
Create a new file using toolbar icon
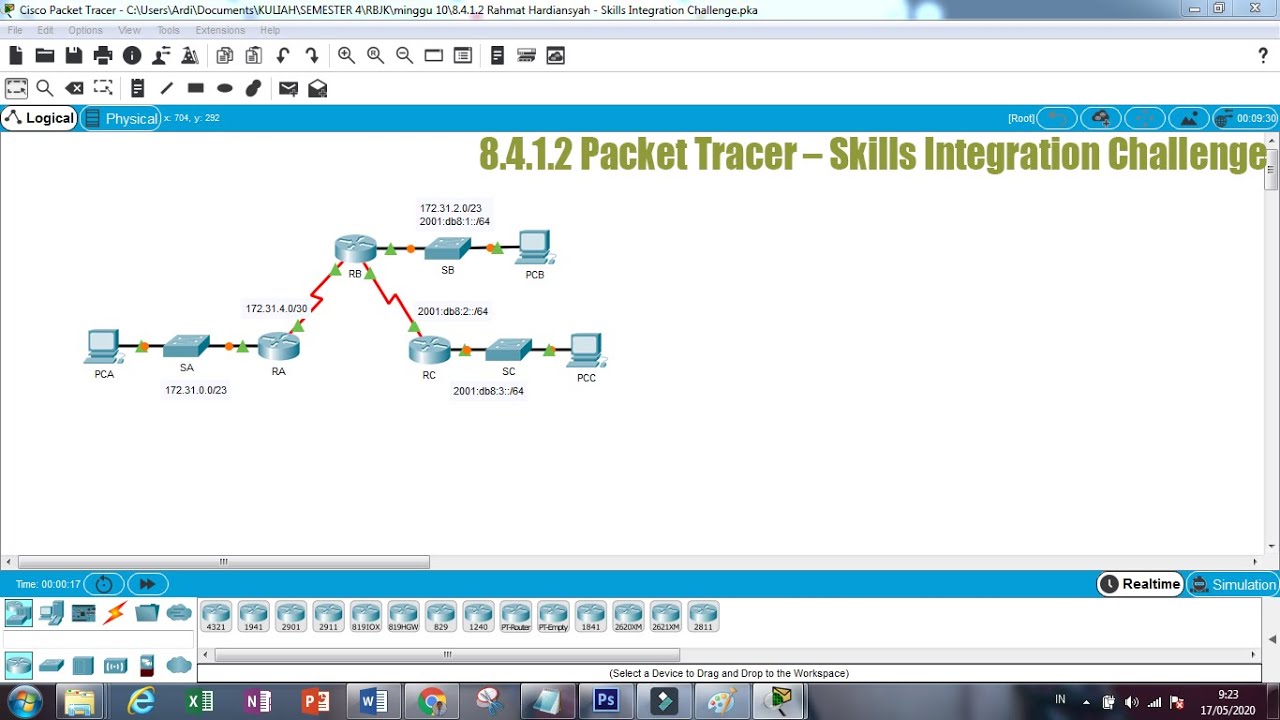(16, 56)
